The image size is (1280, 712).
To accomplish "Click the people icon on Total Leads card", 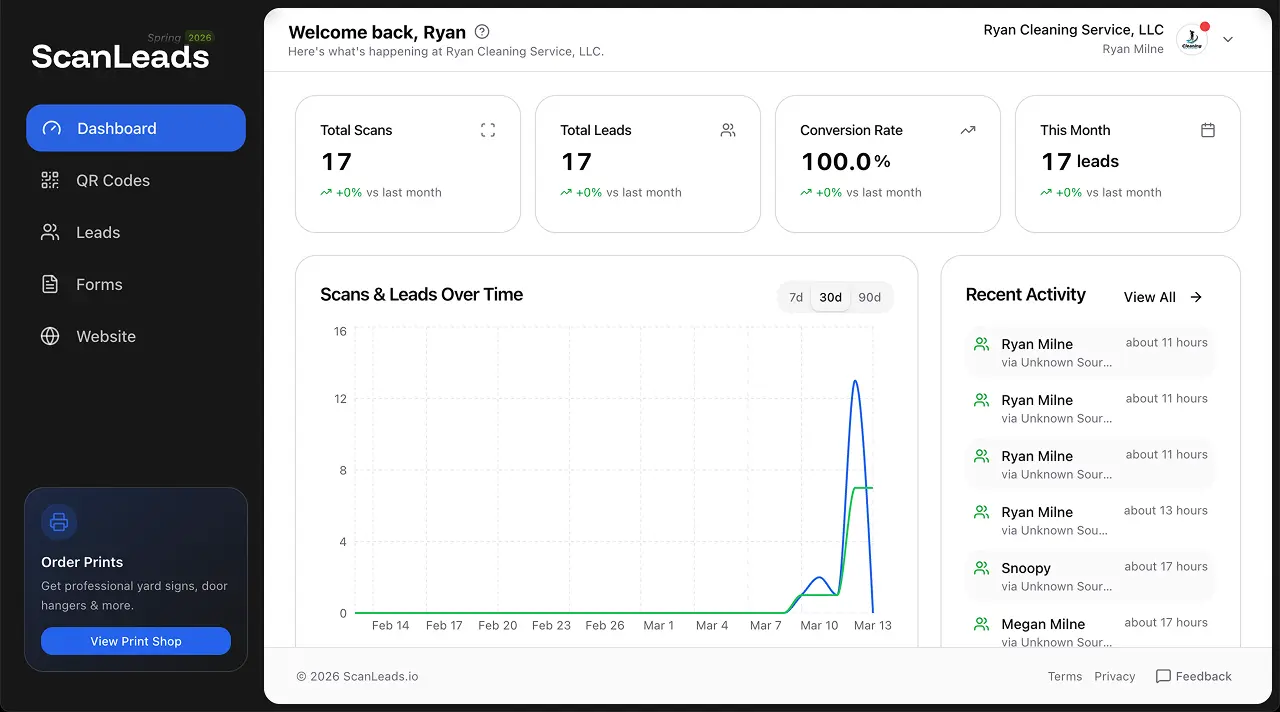I will pos(727,129).
